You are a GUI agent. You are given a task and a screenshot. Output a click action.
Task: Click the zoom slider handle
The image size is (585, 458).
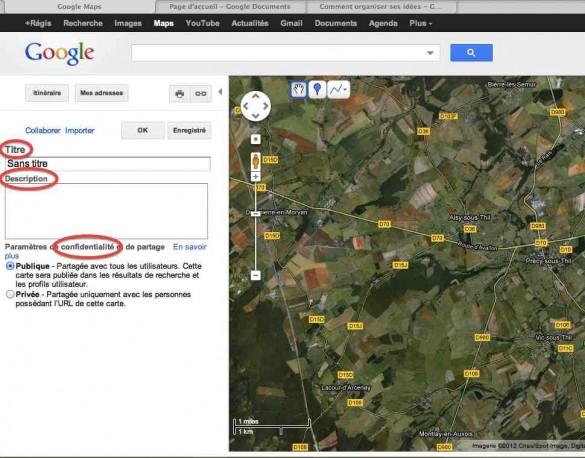256,214
